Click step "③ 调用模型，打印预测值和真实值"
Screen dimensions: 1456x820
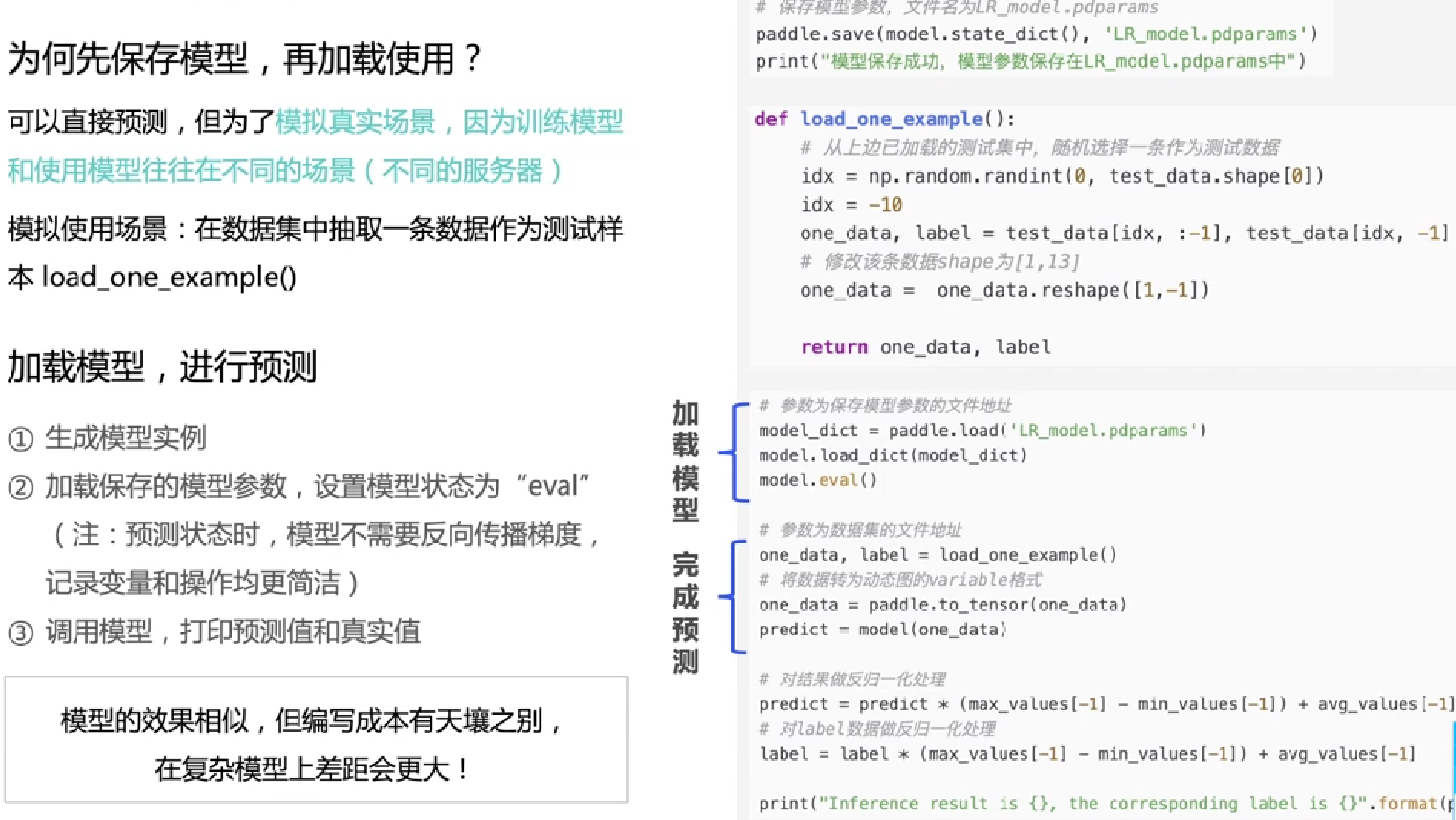214,632
